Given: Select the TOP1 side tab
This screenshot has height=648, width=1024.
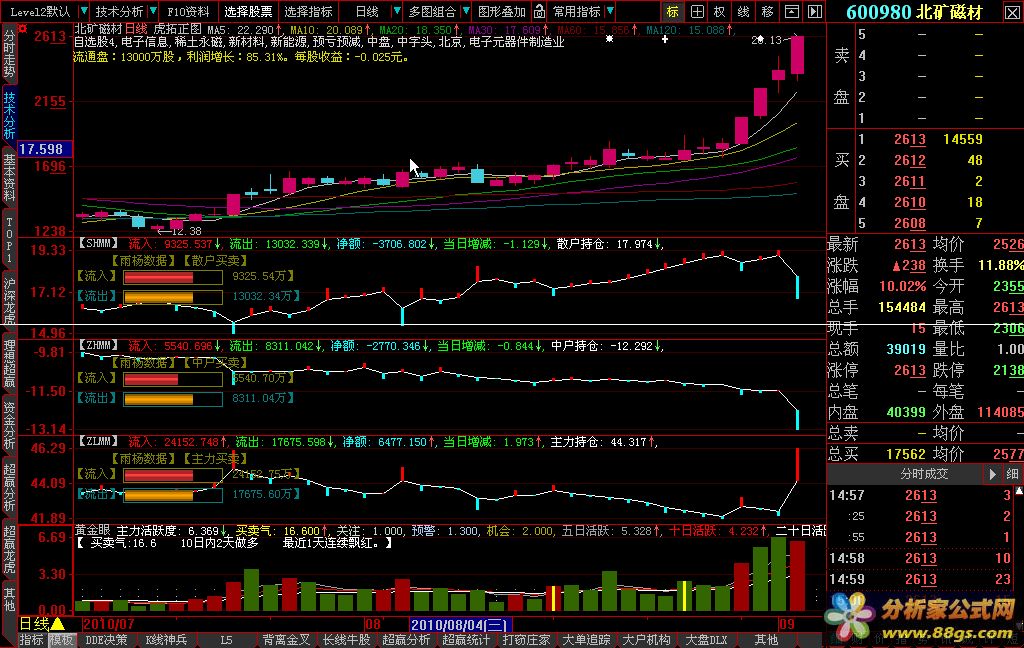Looking at the screenshot, I should [x=9, y=240].
